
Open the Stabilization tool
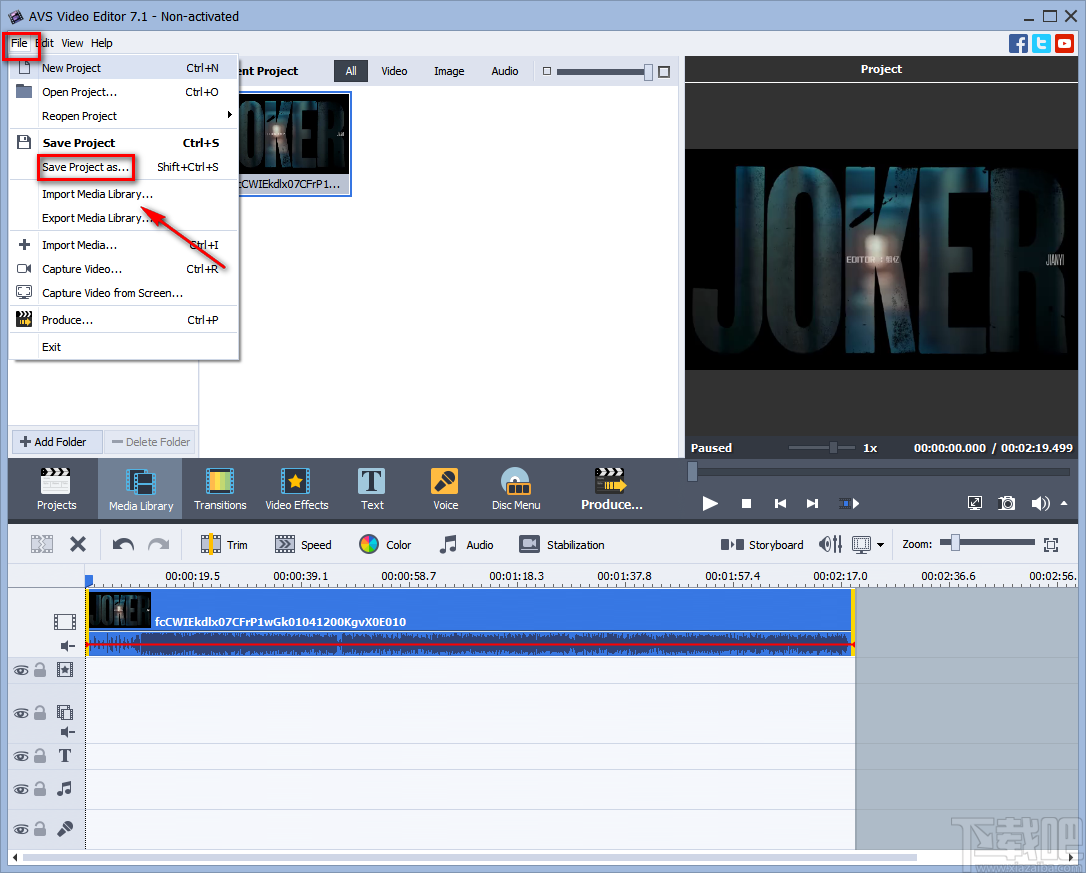pos(562,545)
